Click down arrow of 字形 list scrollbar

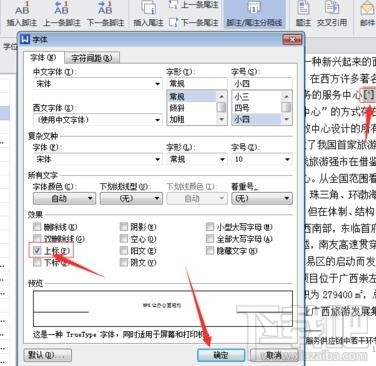[x=221, y=119]
